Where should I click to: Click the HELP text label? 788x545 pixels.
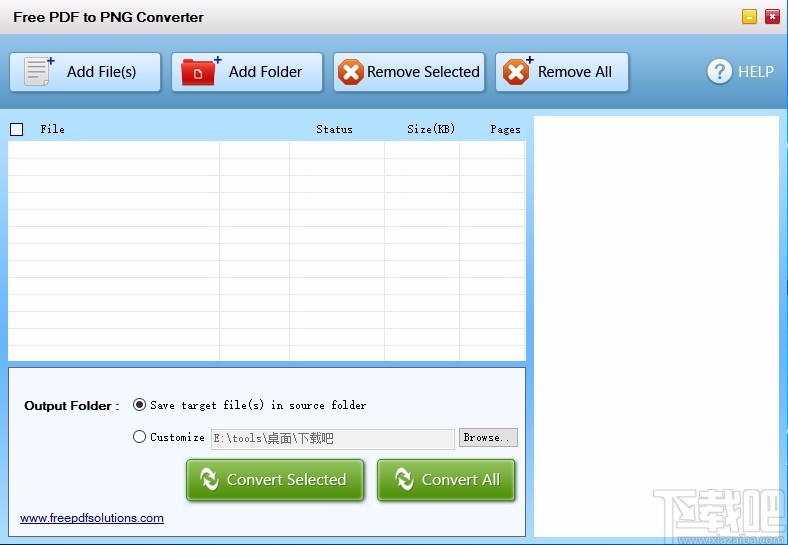click(x=756, y=72)
